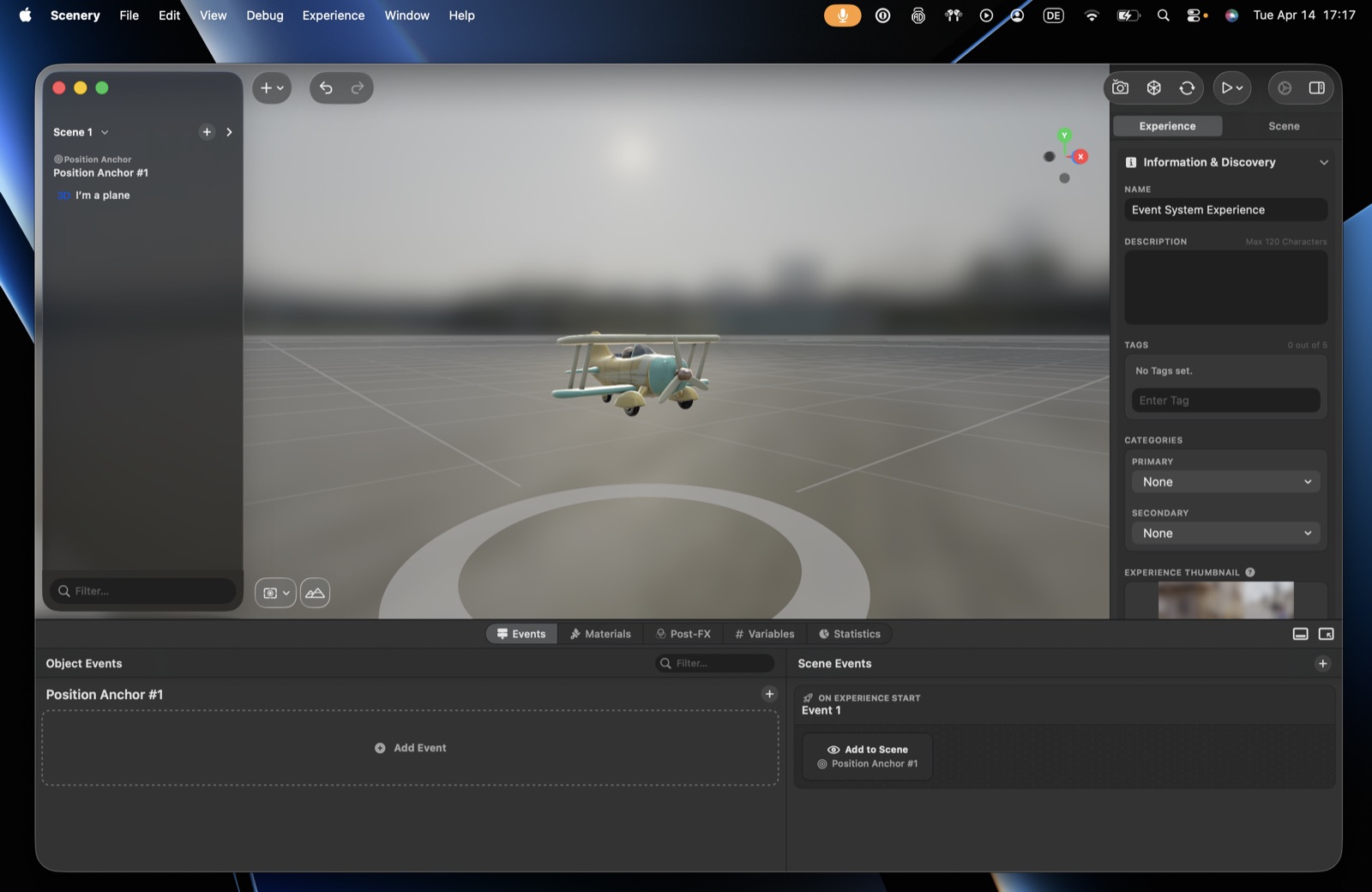Screen dimensions: 1372x892
Task: Select the I'm a plane object
Action: coord(103,196)
